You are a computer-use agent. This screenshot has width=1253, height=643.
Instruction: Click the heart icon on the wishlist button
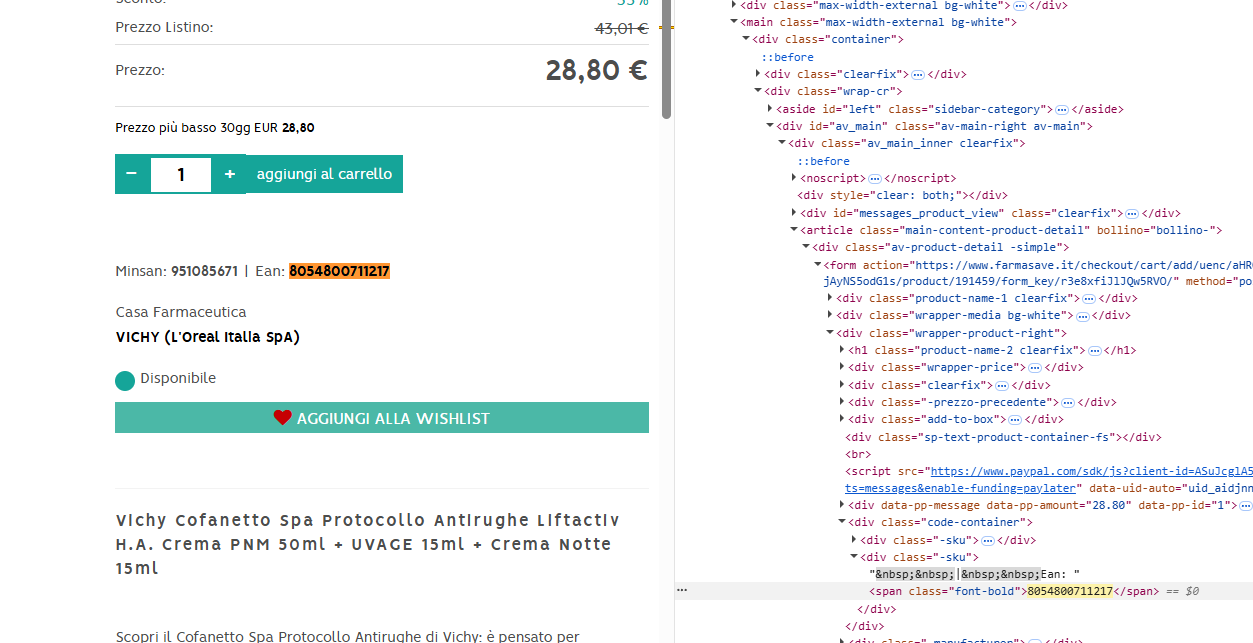click(282, 418)
